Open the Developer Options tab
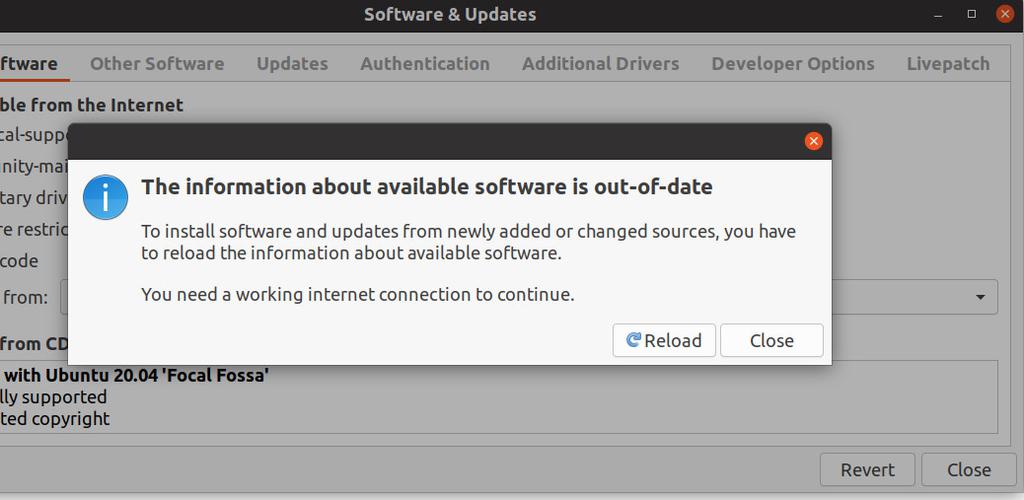Image resolution: width=1024 pixels, height=500 pixels. coord(793,63)
